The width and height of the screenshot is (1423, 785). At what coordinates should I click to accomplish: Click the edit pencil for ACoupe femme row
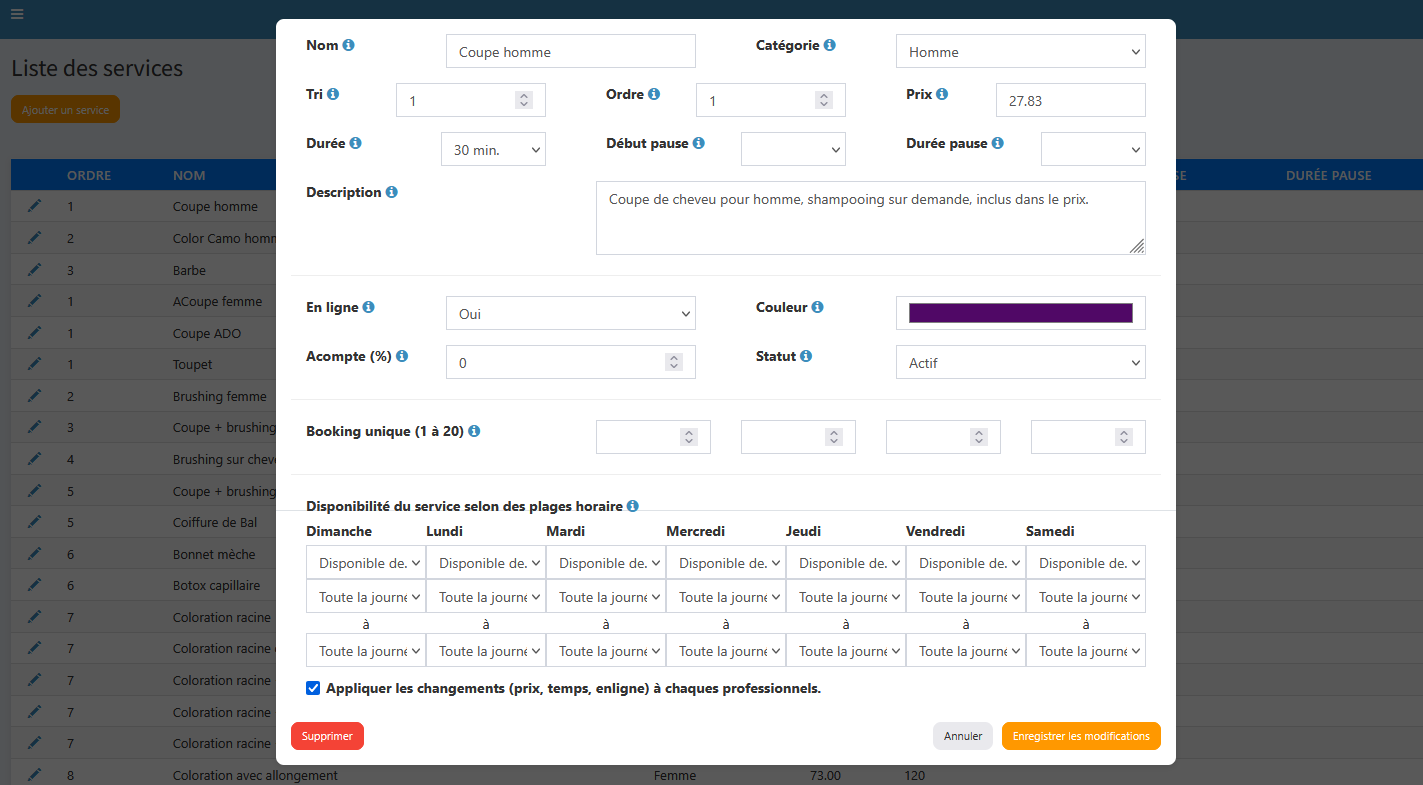(x=34, y=301)
